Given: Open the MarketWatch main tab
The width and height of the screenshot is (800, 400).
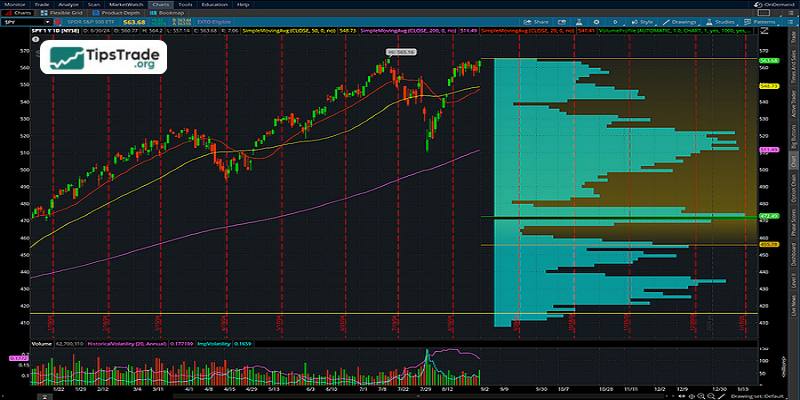Looking at the screenshot, I should [x=126, y=4].
